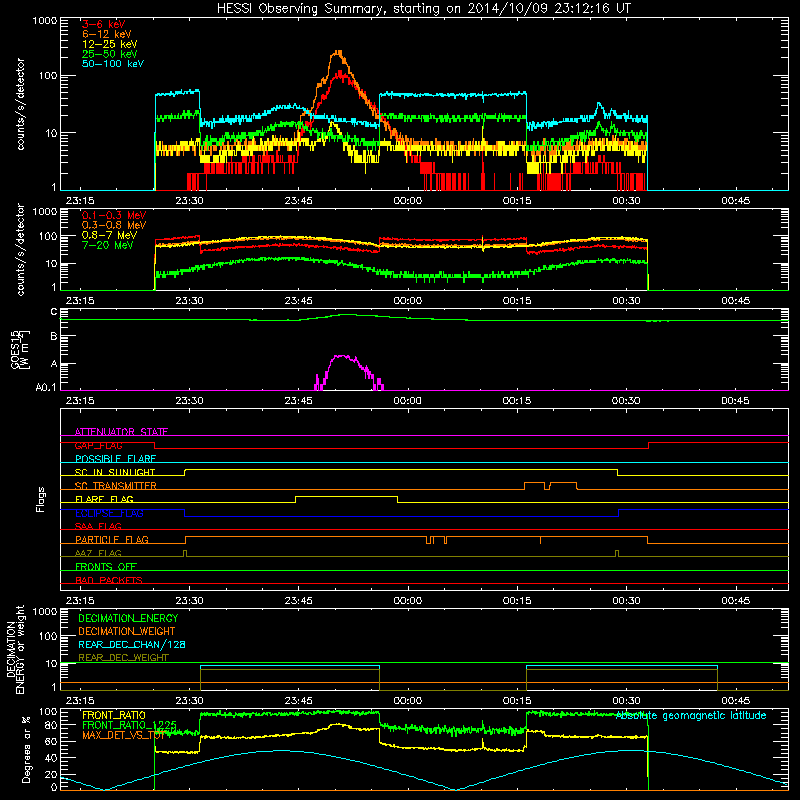
Task: Click the 00:15 tick label under MeV panel
Action: (517, 301)
